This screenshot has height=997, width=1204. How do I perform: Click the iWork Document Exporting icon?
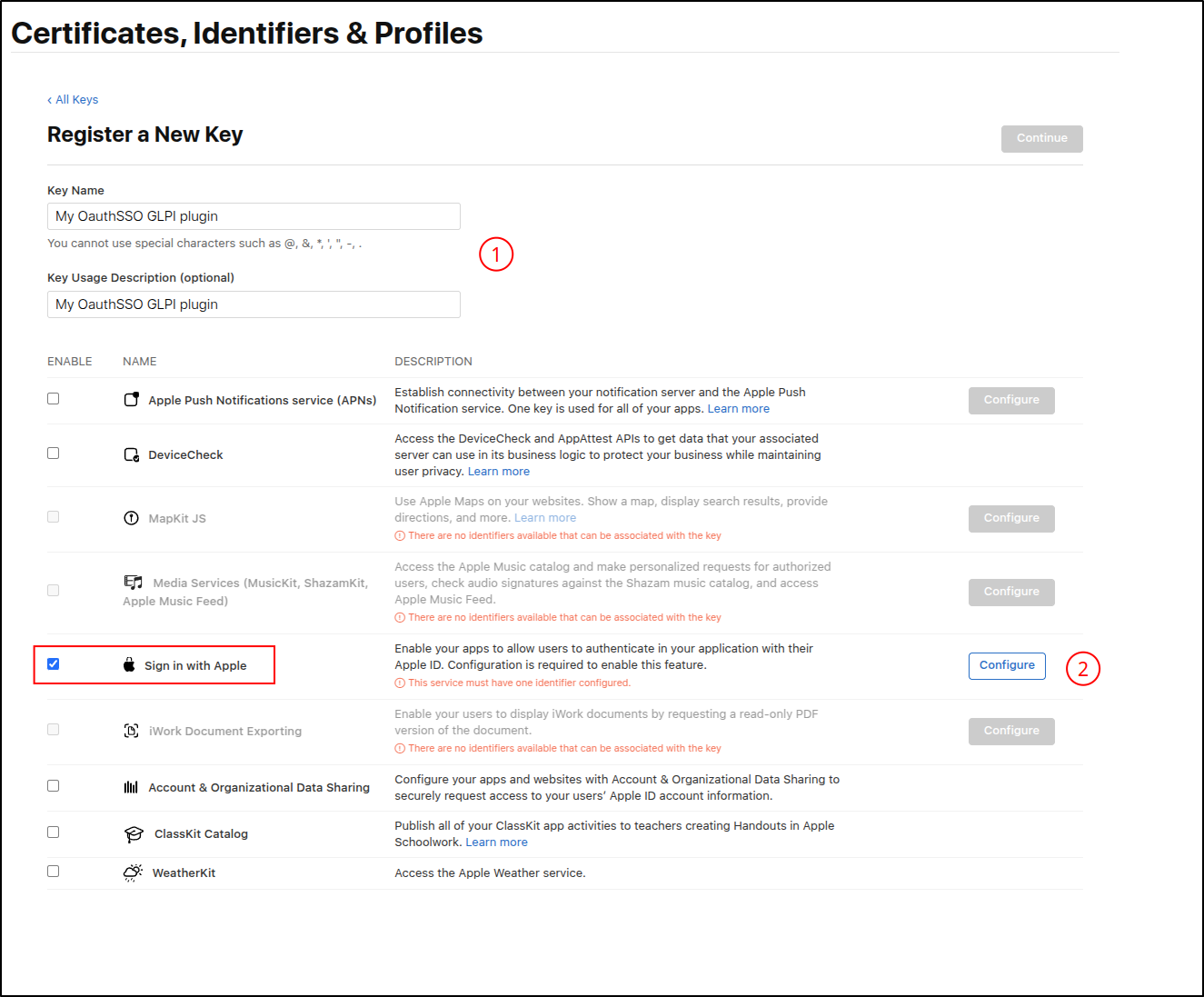pyautogui.click(x=132, y=731)
